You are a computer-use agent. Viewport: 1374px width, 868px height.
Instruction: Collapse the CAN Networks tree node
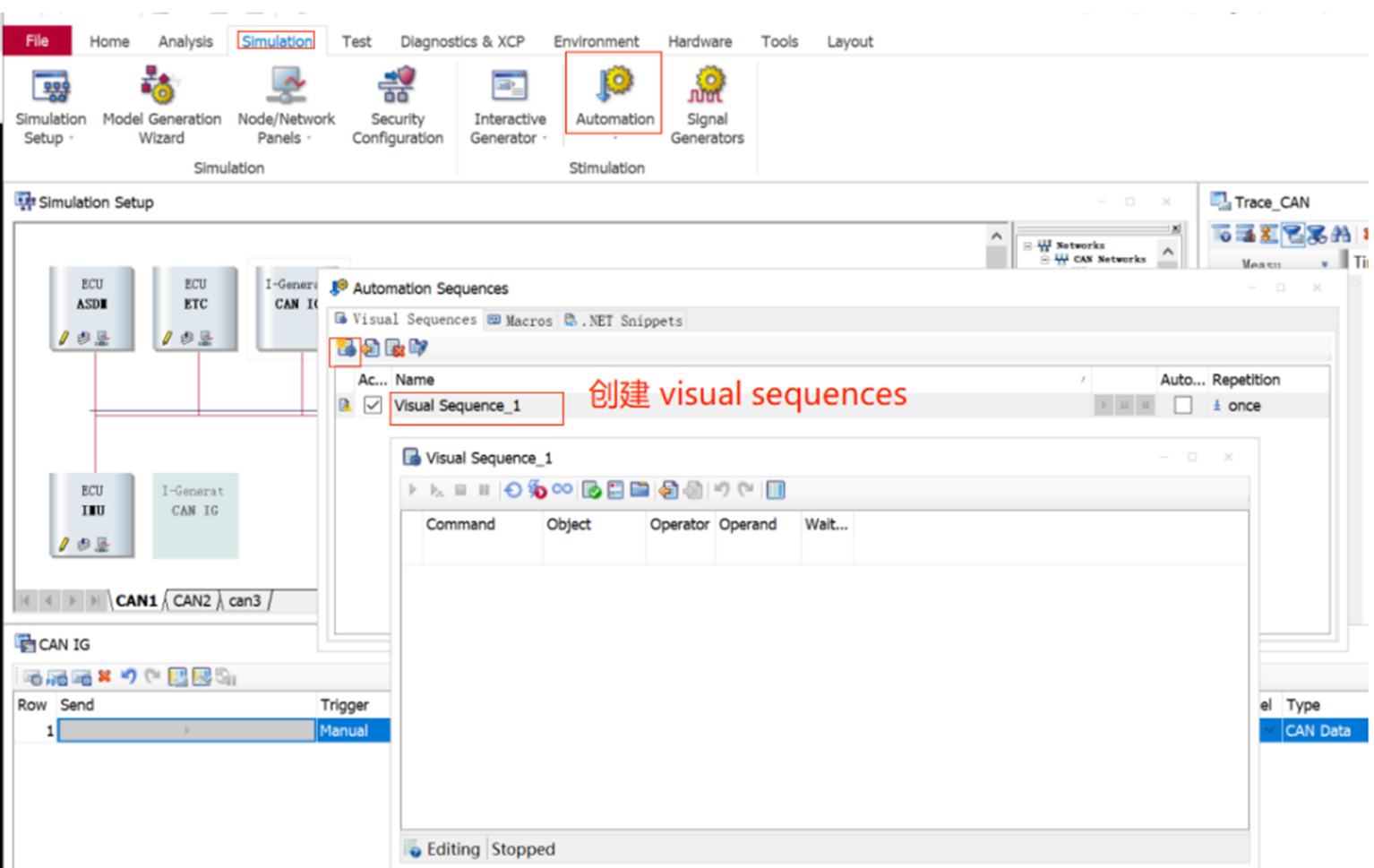[1044, 259]
